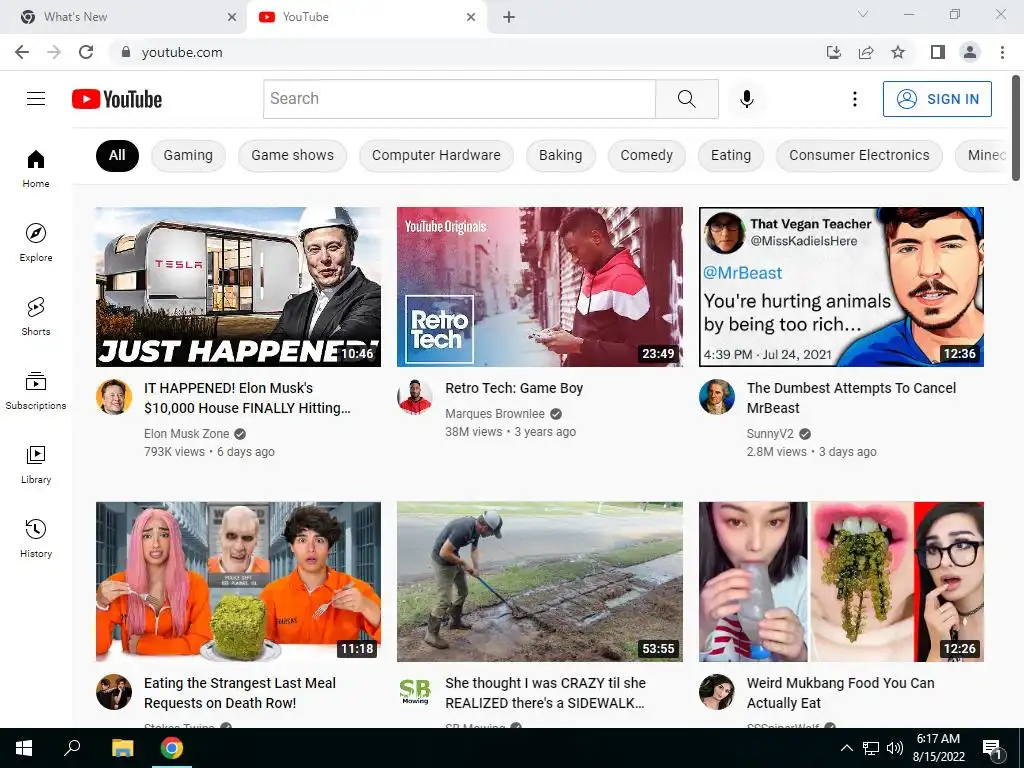Image resolution: width=1024 pixels, height=768 pixels.
Task: Open sidewalk mowing video thumbnail
Action: click(539, 582)
